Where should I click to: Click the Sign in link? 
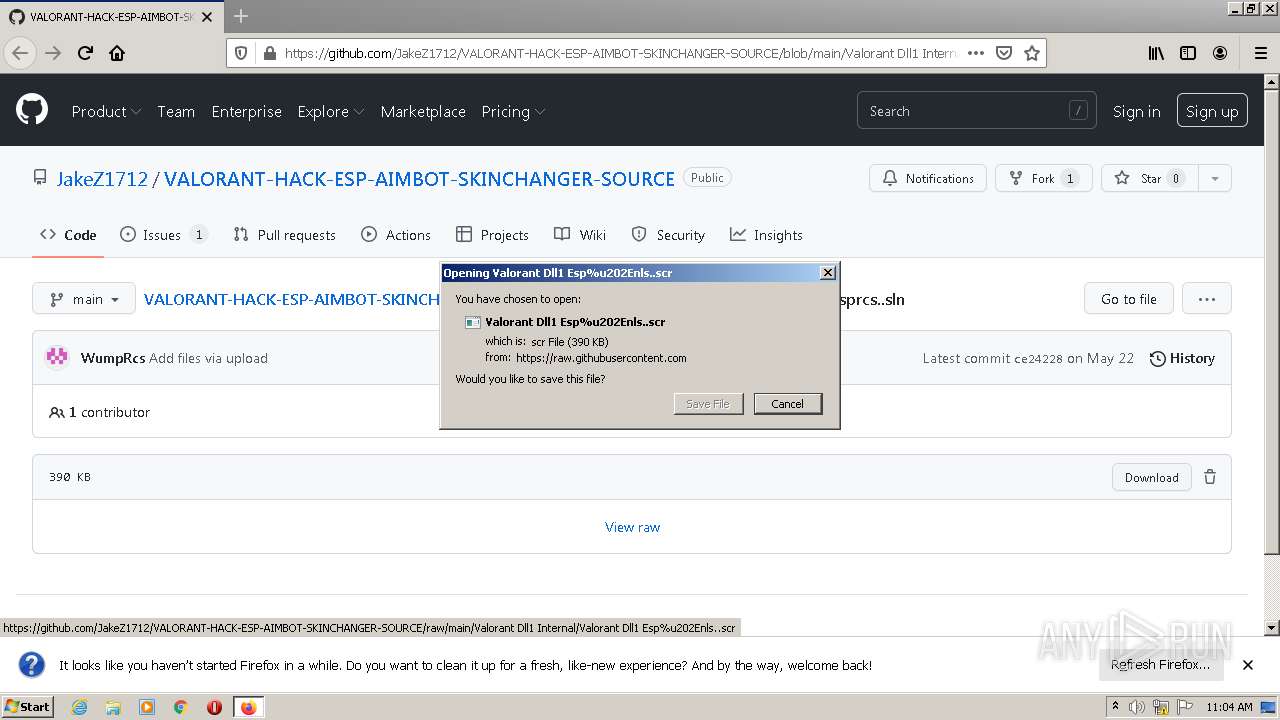(x=1137, y=111)
